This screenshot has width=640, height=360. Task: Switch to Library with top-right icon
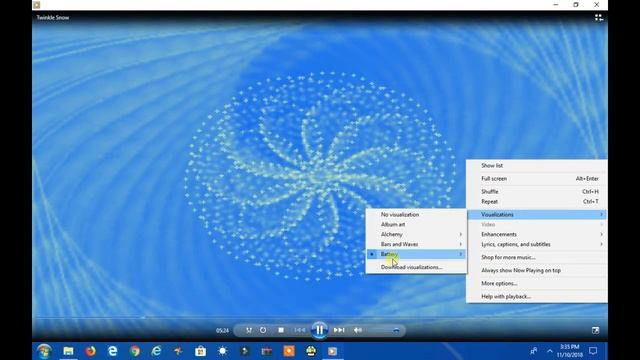(599, 18)
